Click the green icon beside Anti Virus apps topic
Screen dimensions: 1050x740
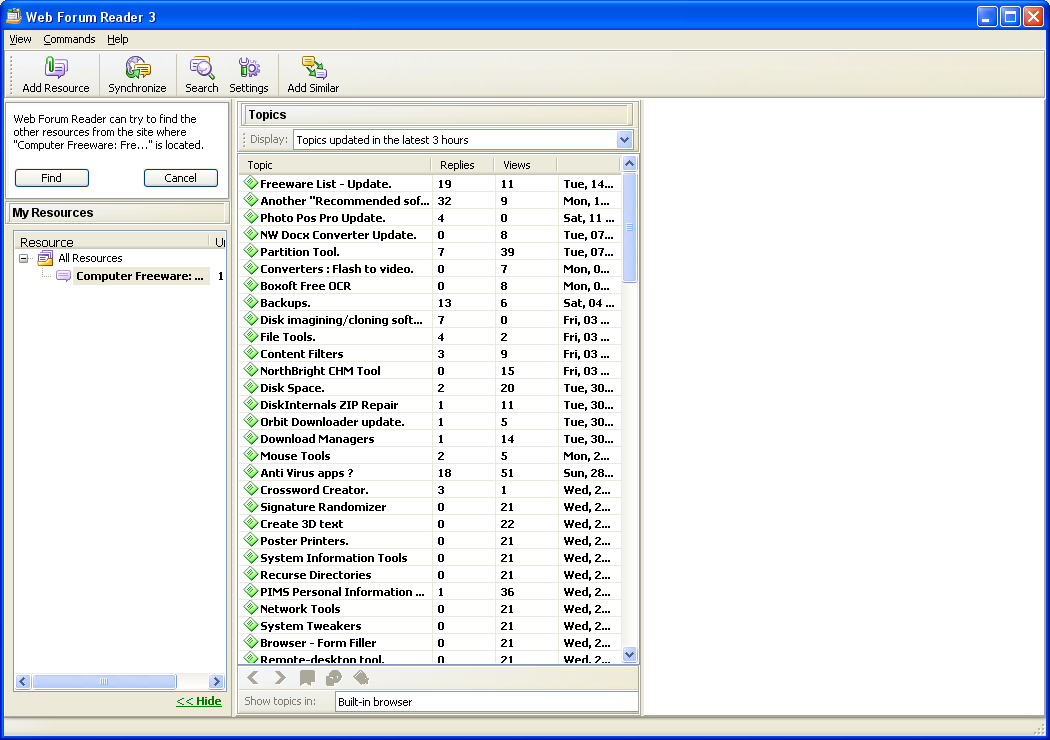(251, 473)
